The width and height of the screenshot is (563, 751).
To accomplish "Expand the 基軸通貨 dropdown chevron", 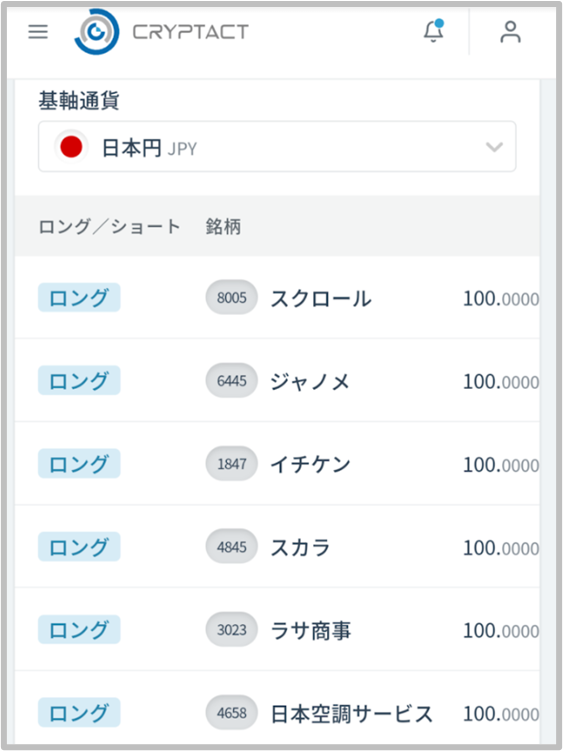I will pyautogui.click(x=494, y=147).
